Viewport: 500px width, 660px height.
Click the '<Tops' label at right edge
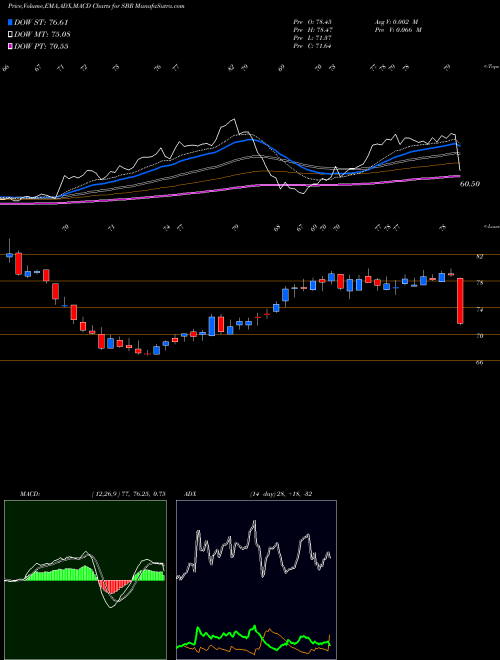click(491, 67)
